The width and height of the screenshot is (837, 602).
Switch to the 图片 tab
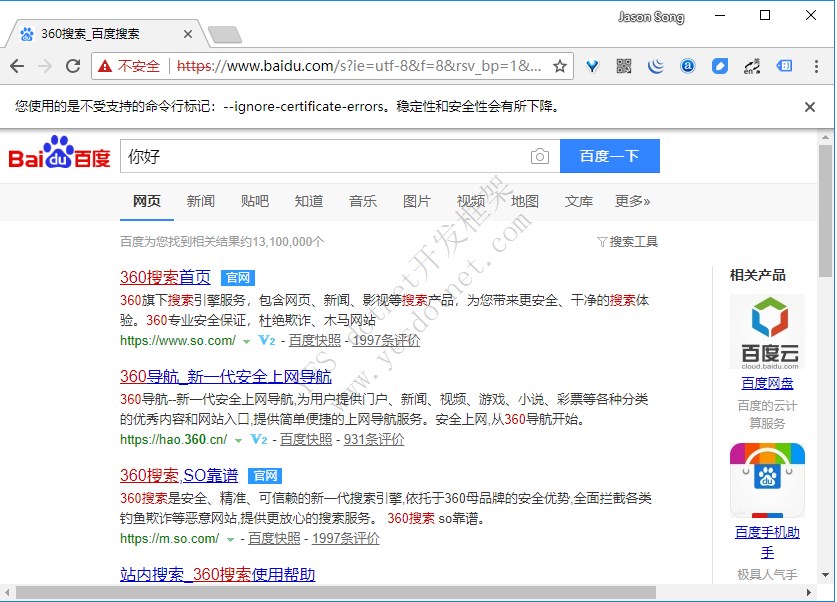417,201
